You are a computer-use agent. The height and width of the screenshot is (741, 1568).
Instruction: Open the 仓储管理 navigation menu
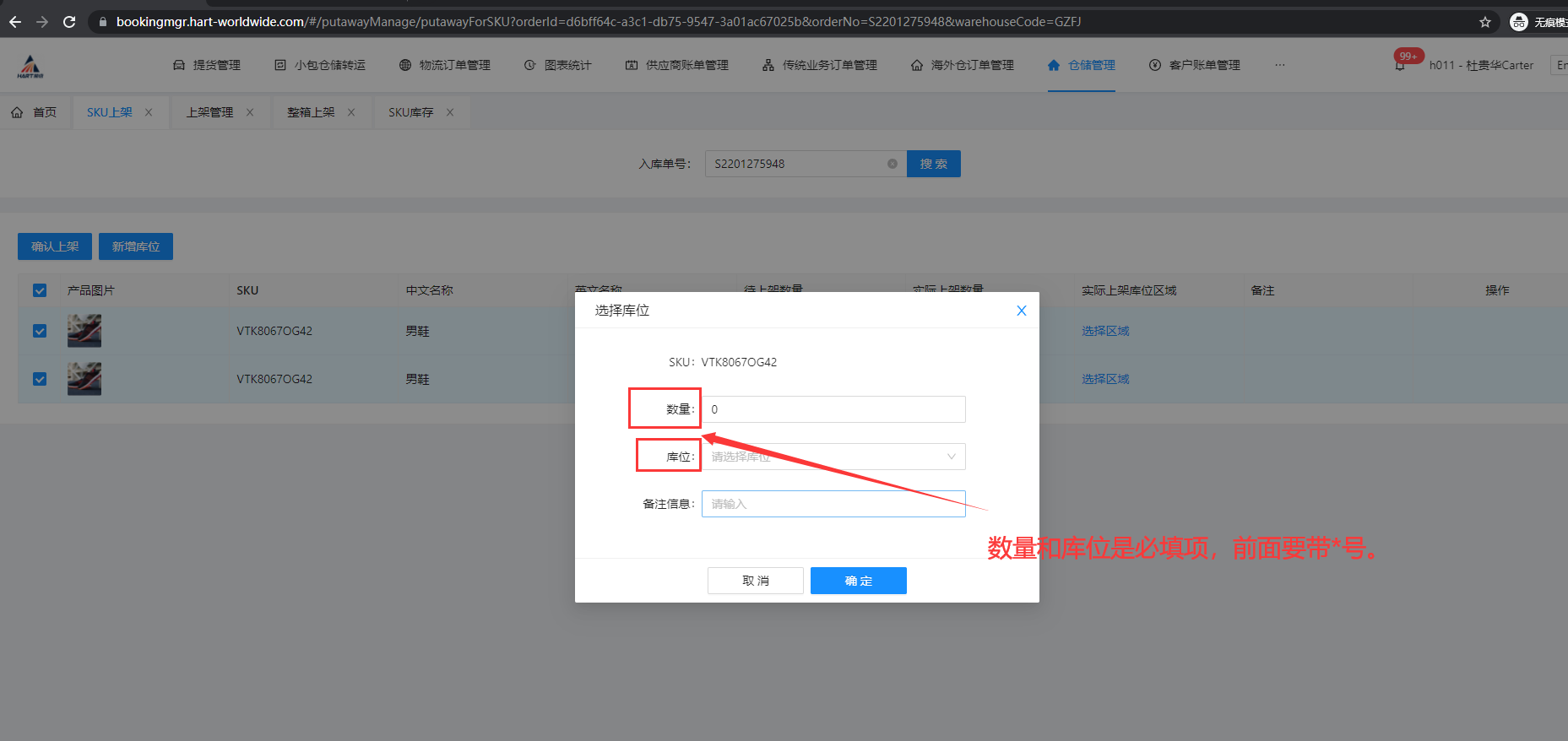pyautogui.click(x=1082, y=65)
